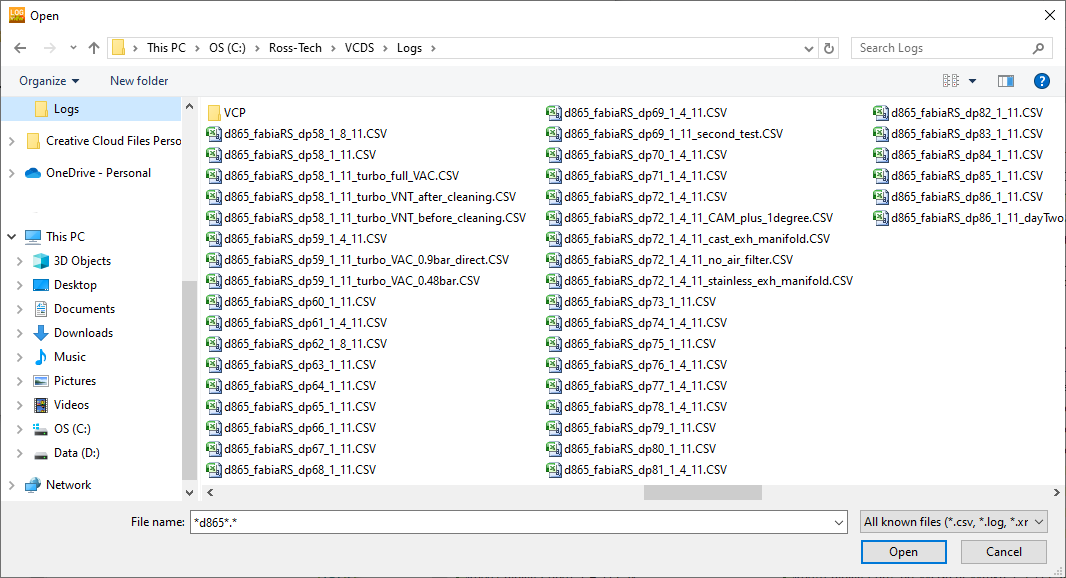The width and height of the screenshot is (1066, 578).
Task: Select the d865_fabiaRS_dp58_1_11.CSV file icon
Action: [214, 154]
